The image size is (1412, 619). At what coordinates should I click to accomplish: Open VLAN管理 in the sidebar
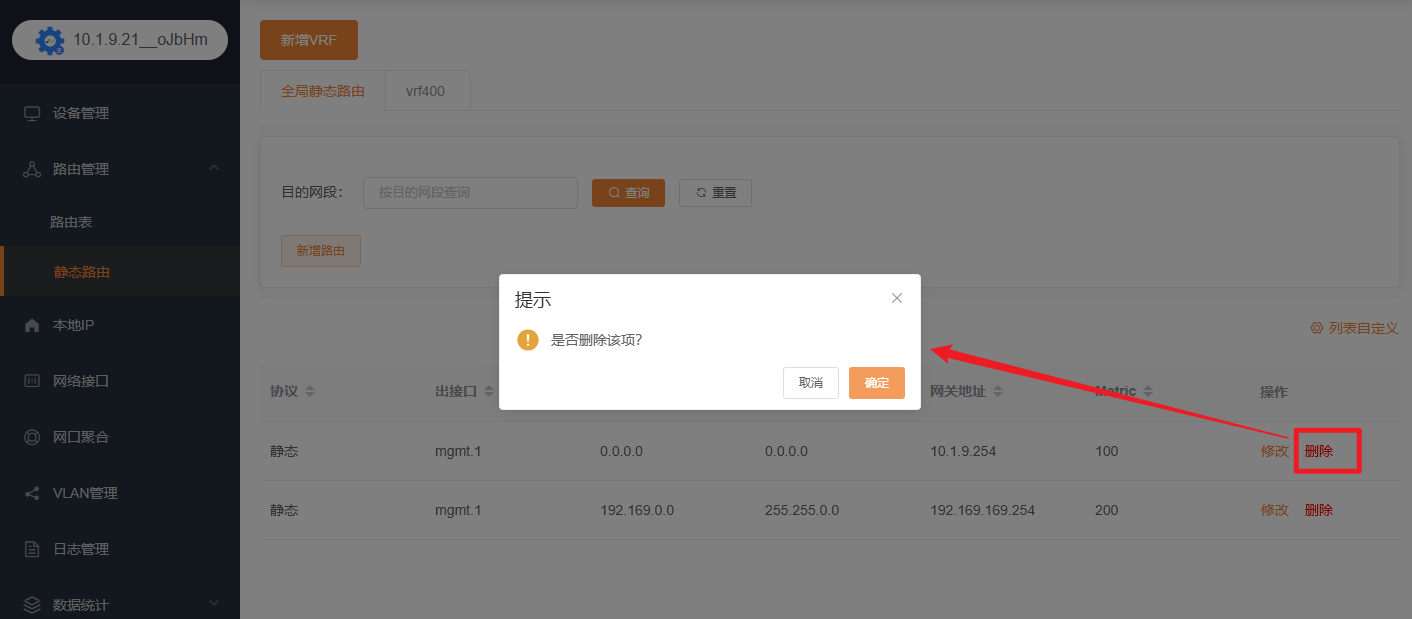coord(84,493)
